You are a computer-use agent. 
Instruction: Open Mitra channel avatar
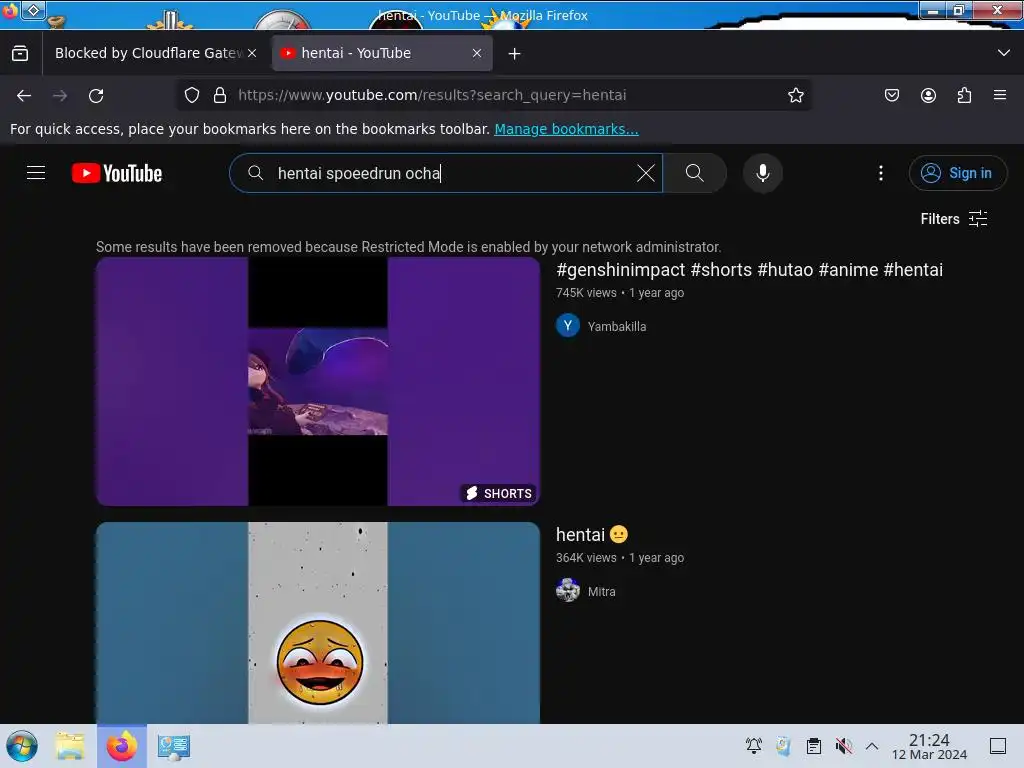[568, 590]
